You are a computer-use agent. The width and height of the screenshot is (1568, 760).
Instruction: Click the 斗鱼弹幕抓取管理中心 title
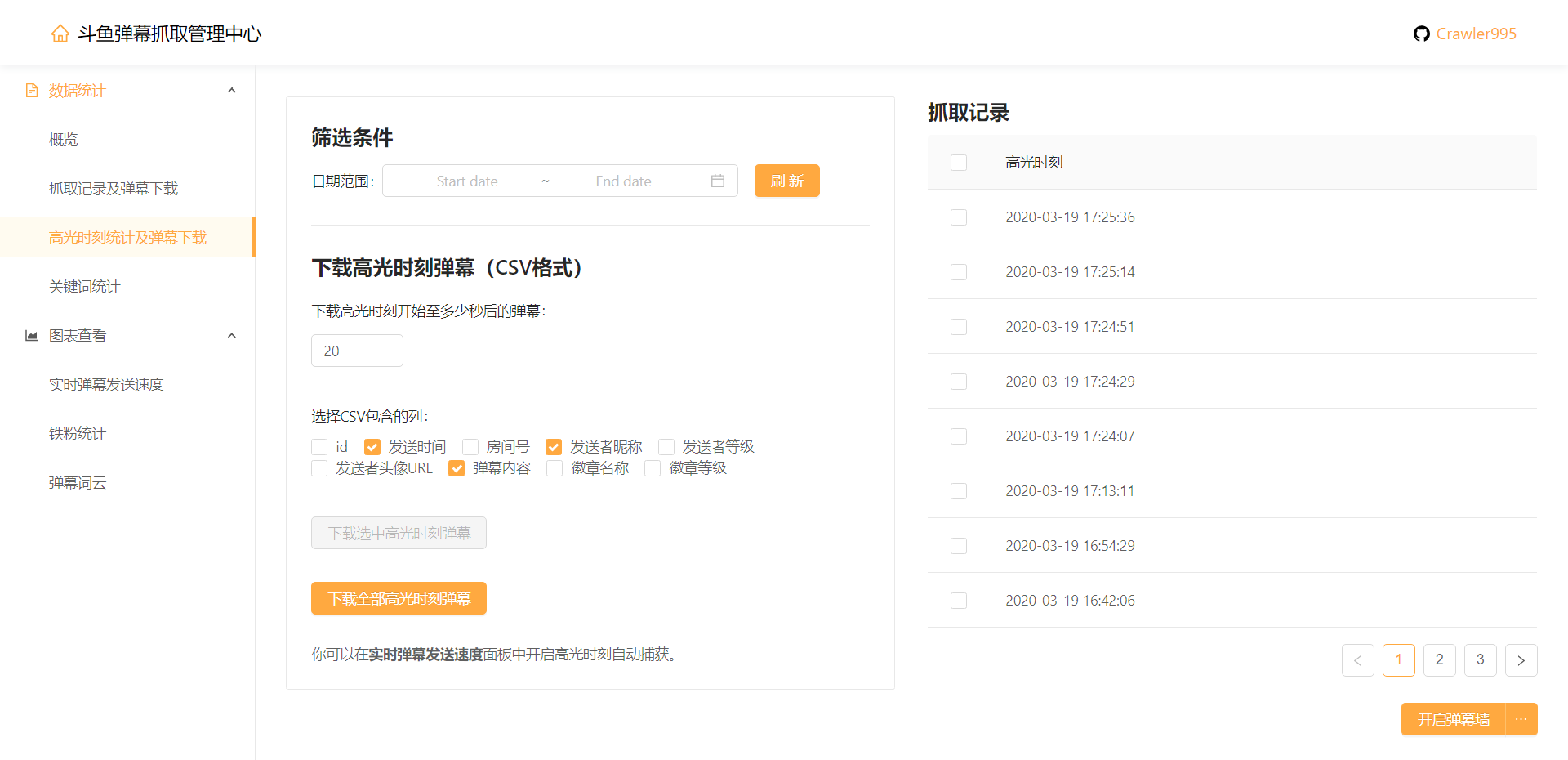[170, 34]
